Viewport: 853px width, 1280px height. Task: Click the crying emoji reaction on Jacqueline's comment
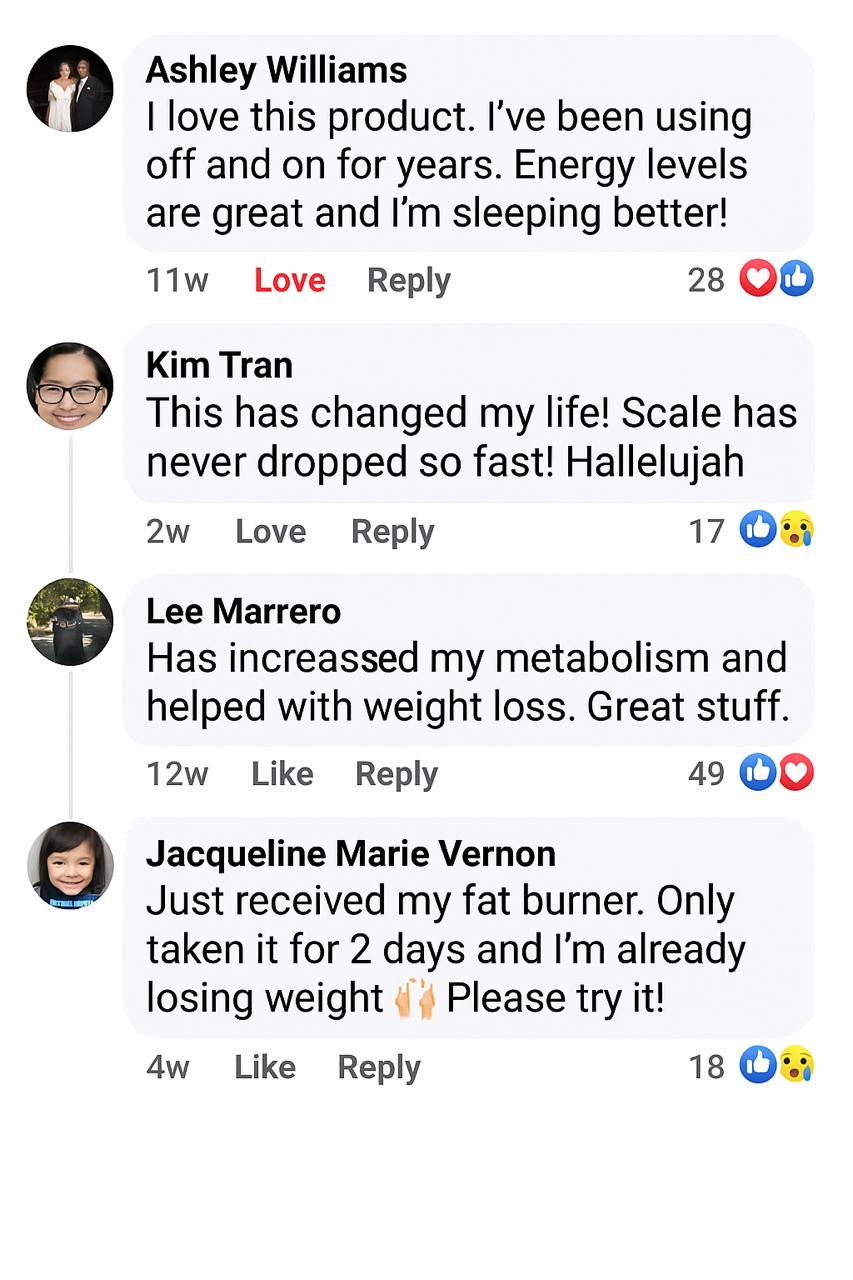796,1066
